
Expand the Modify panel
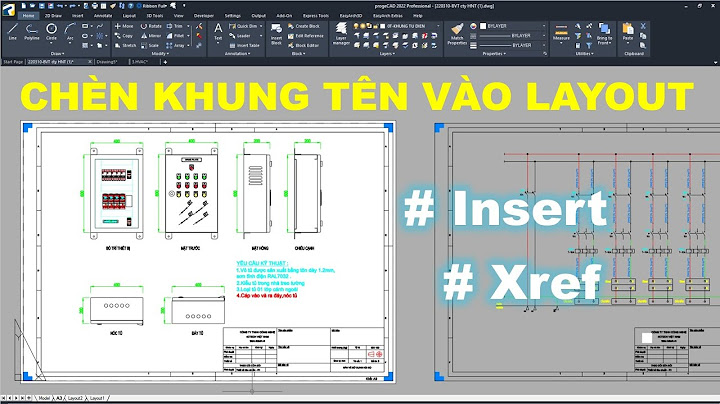159,54
